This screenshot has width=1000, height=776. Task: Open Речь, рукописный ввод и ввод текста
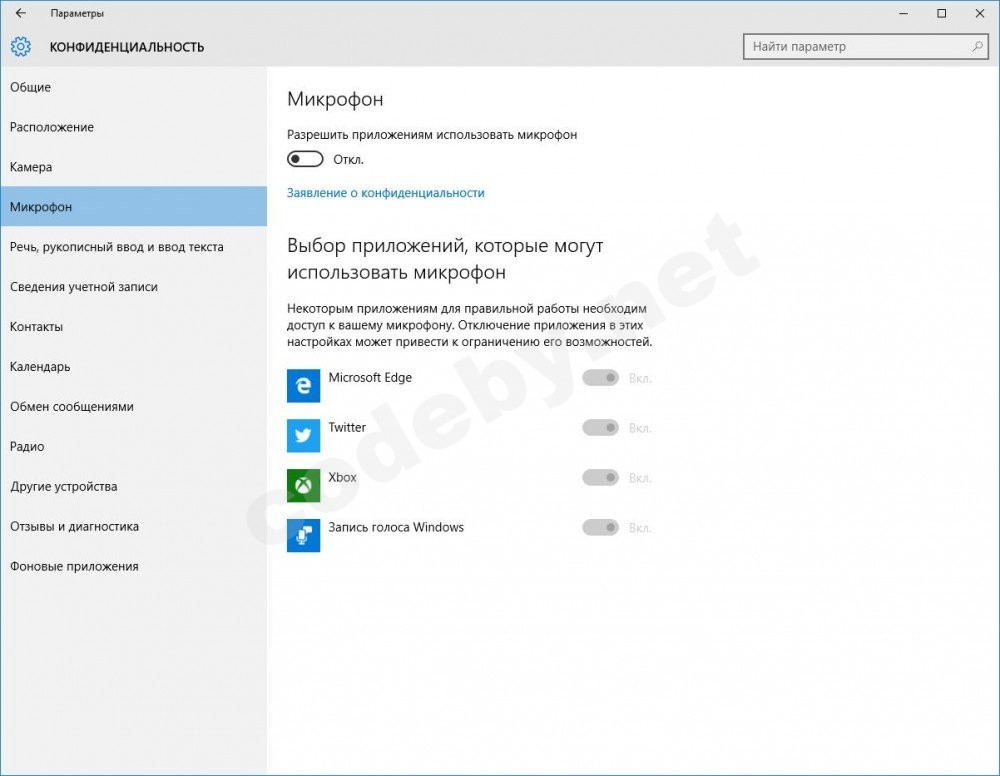(133, 247)
